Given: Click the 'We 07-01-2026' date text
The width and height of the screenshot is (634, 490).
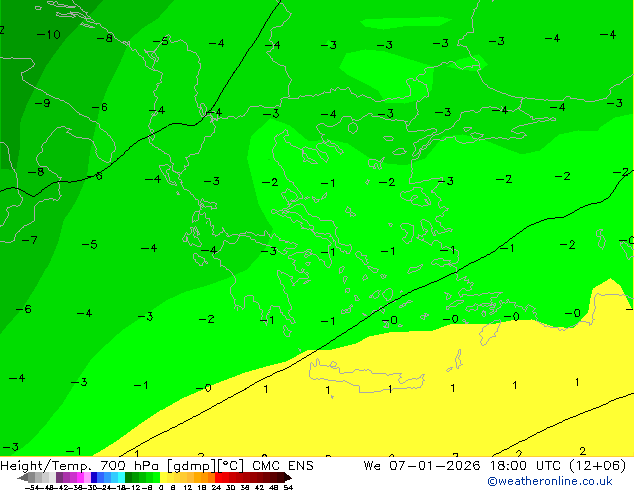Looking at the screenshot, I should [x=422, y=466].
